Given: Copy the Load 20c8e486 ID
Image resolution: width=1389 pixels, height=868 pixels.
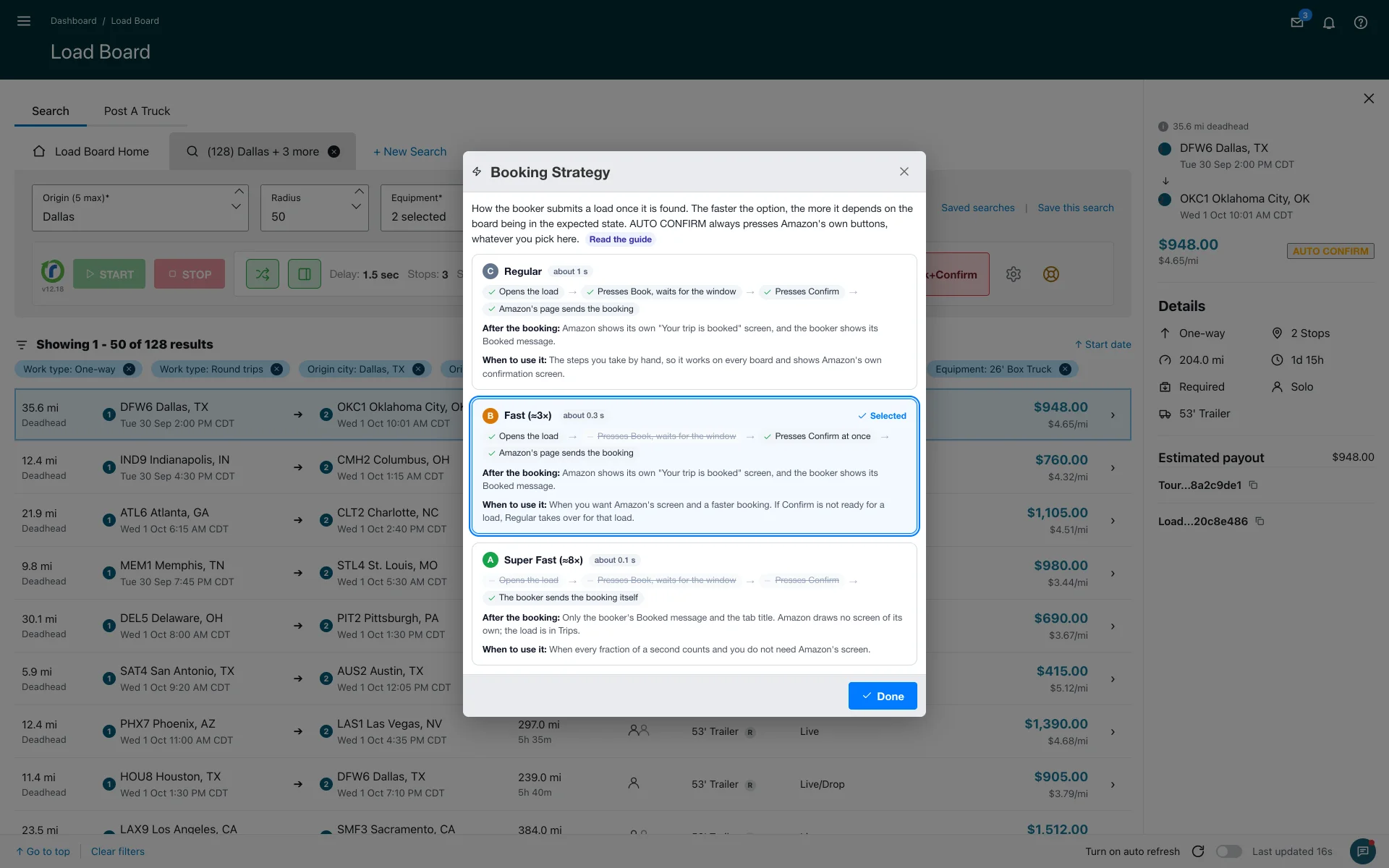Looking at the screenshot, I should [x=1260, y=522].
